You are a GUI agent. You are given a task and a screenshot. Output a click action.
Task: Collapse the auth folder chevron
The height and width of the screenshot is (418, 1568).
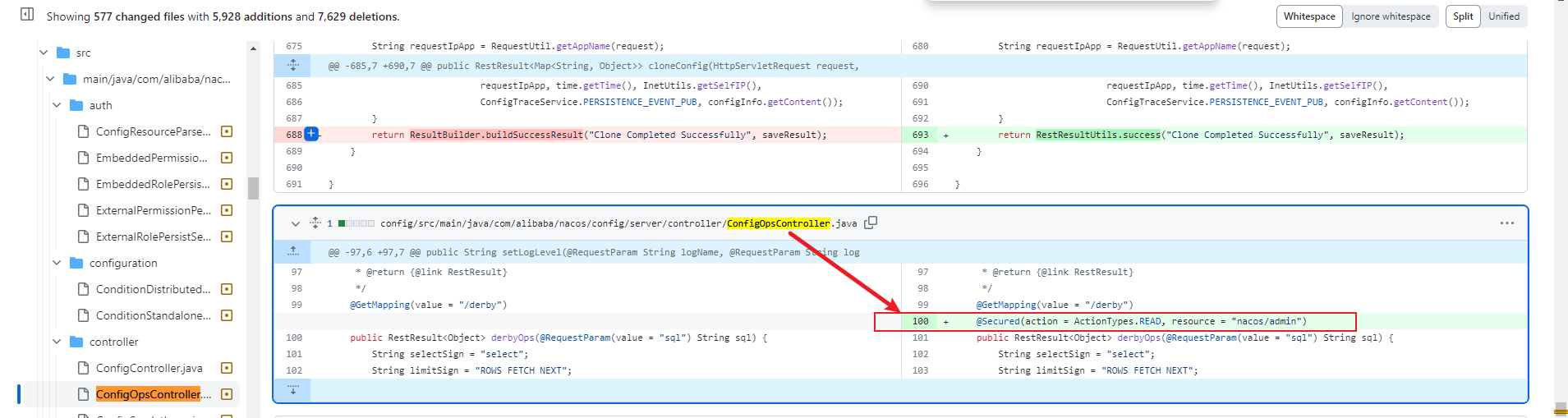(x=57, y=105)
